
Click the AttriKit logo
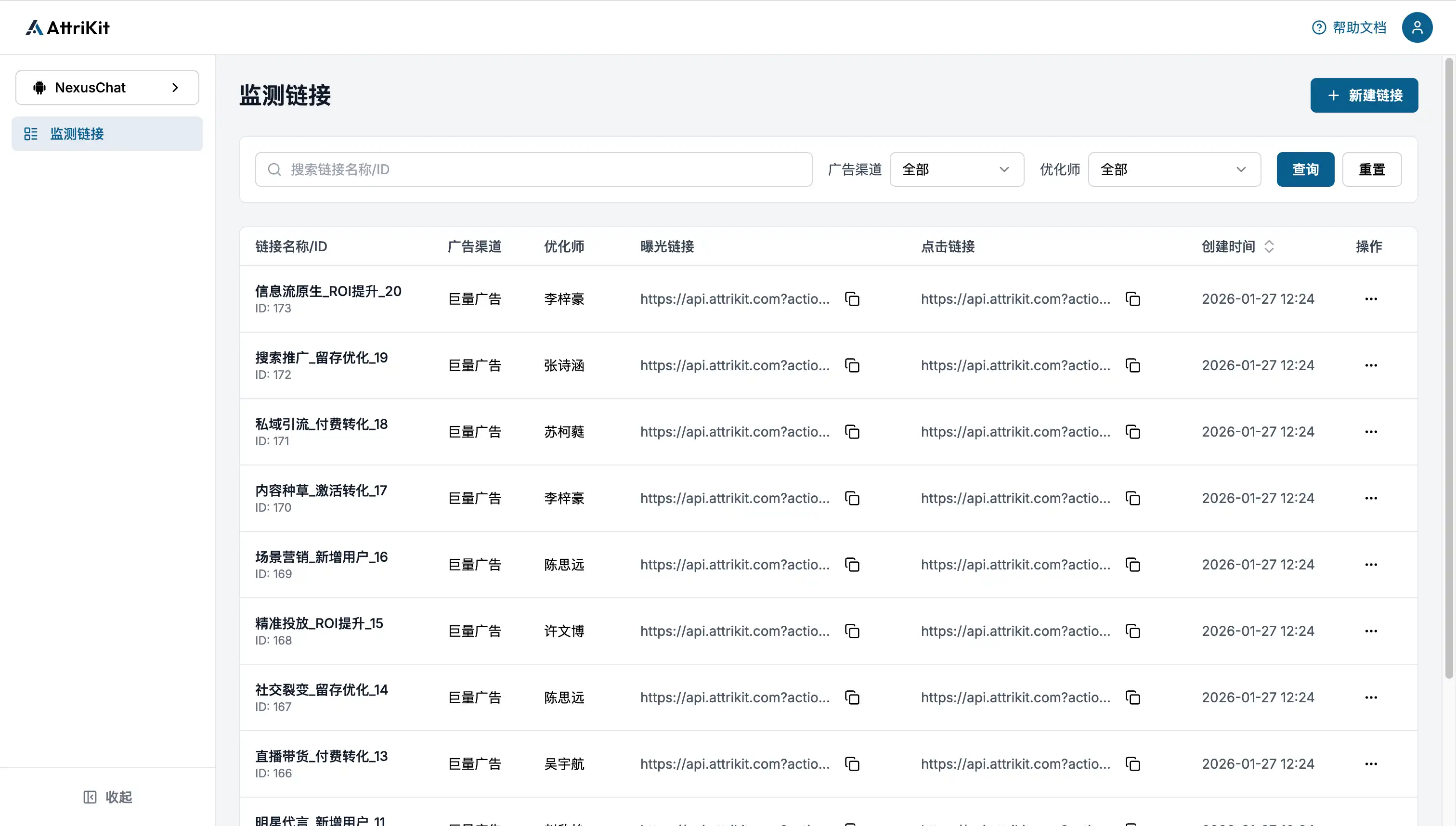67,27
